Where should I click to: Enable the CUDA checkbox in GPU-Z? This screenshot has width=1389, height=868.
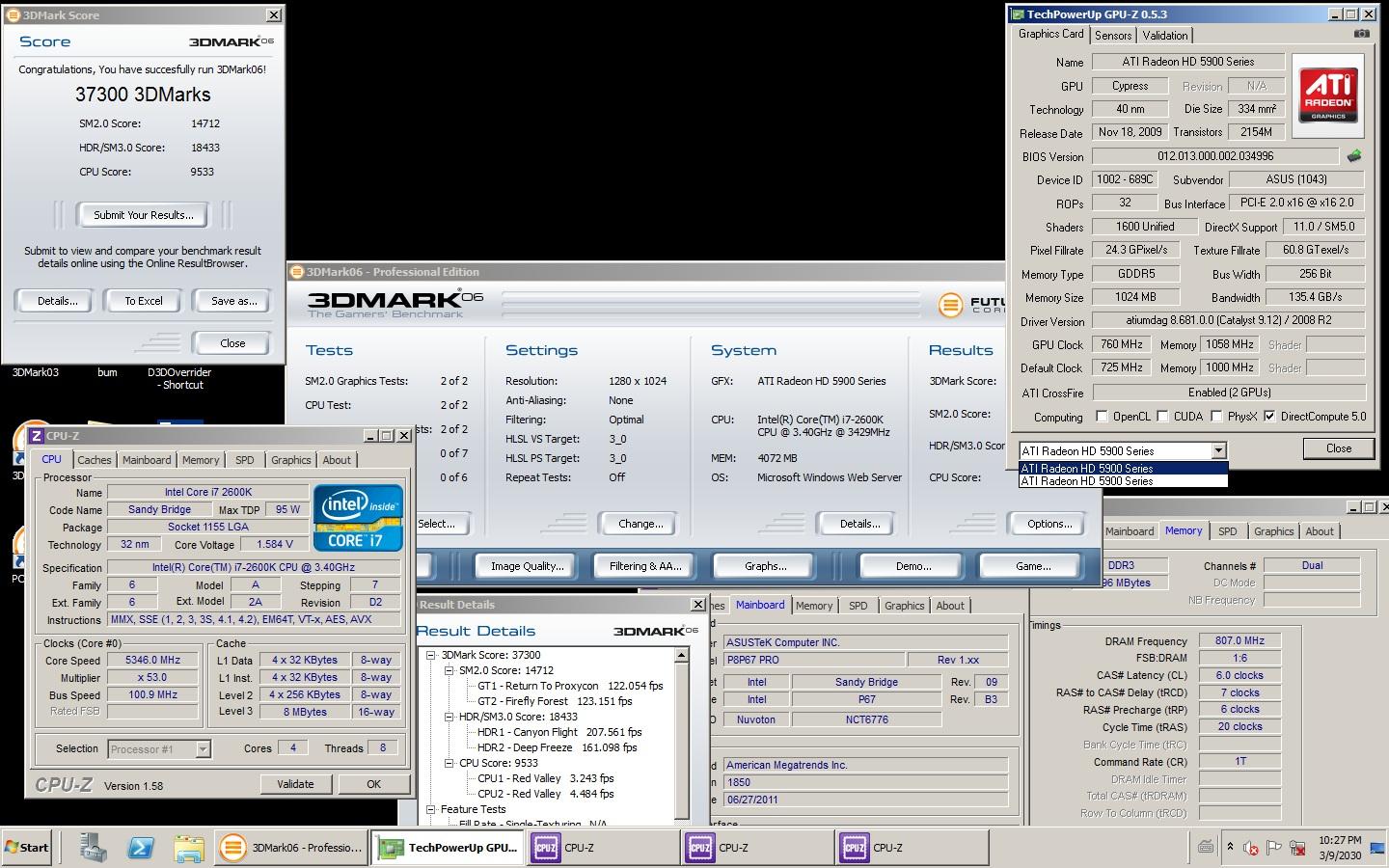tap(1162, 417)
